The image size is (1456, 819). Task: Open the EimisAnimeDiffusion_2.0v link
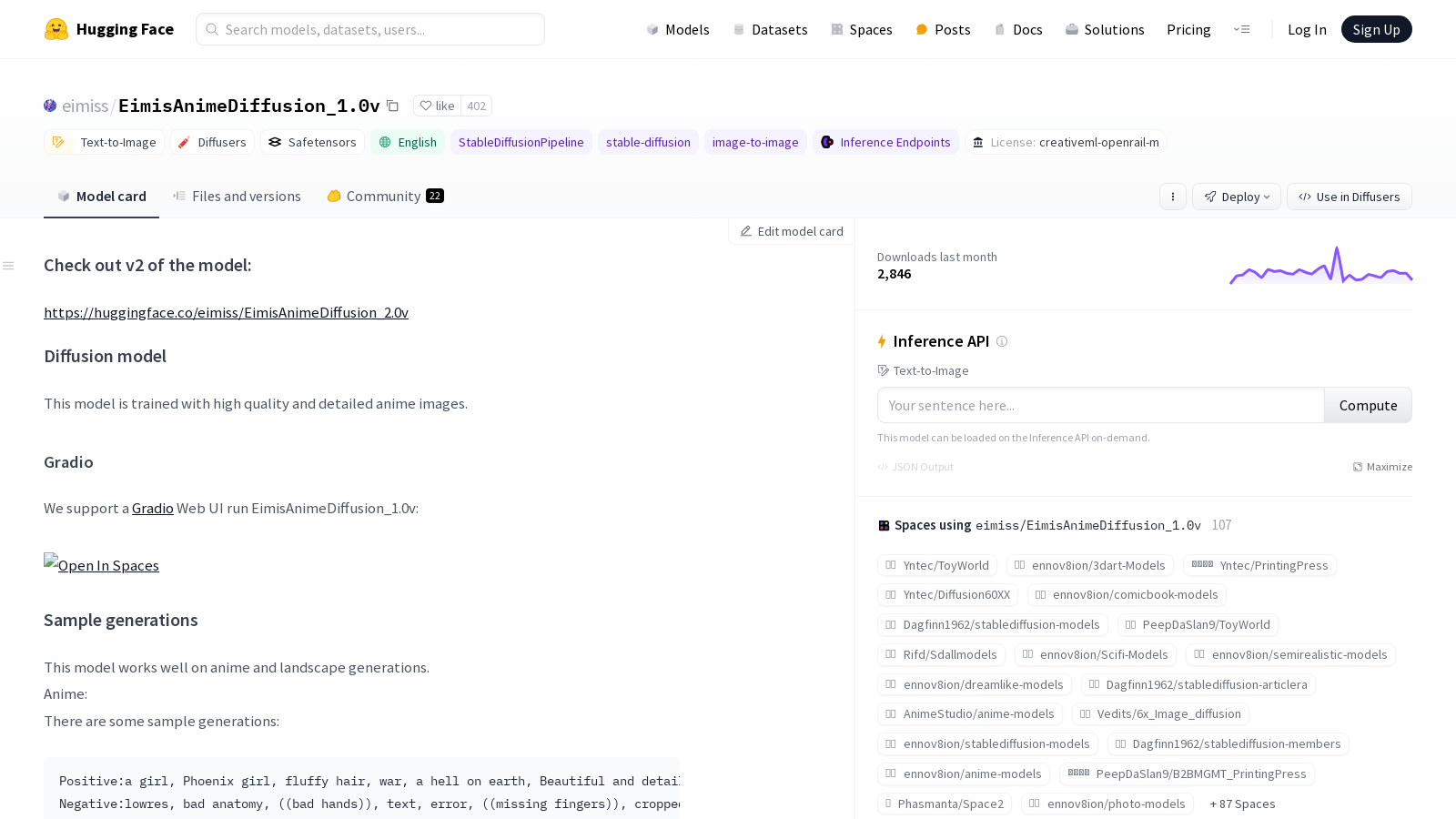click(227, 312)
